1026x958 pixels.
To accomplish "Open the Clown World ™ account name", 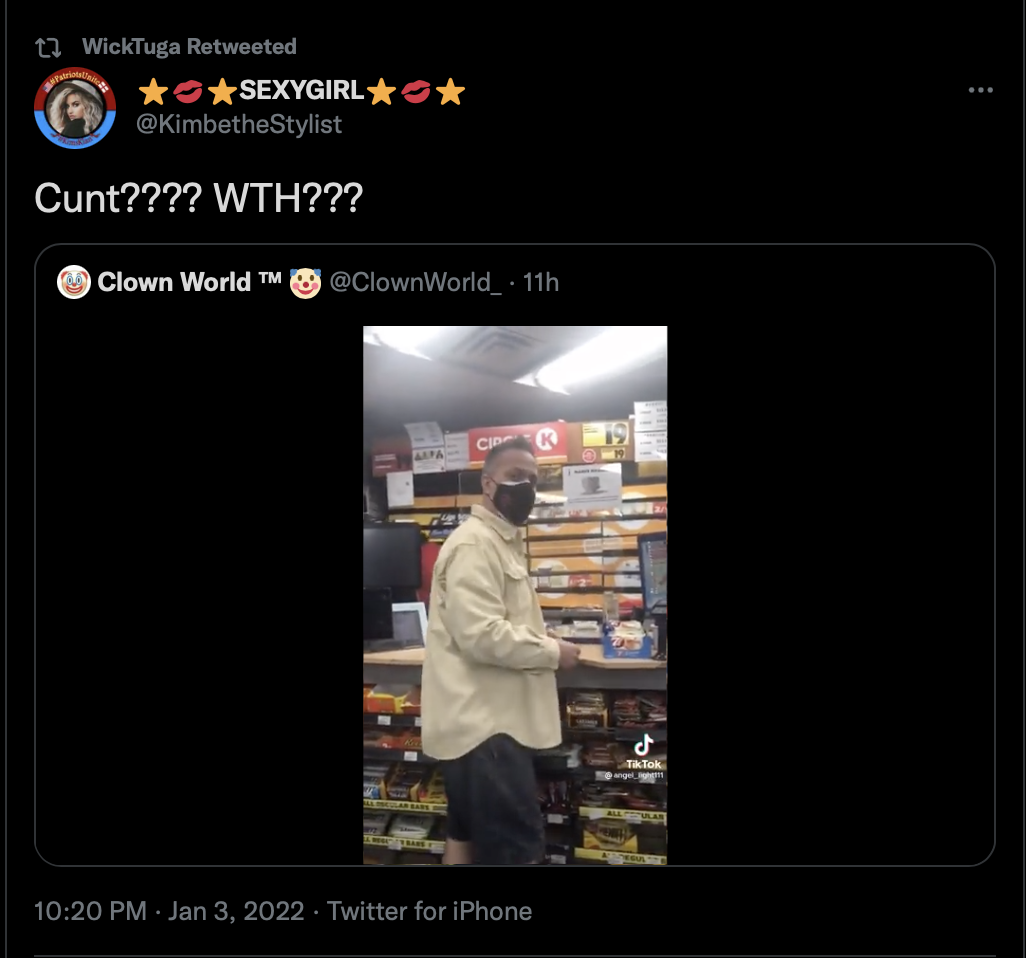I will click(189, 282).
